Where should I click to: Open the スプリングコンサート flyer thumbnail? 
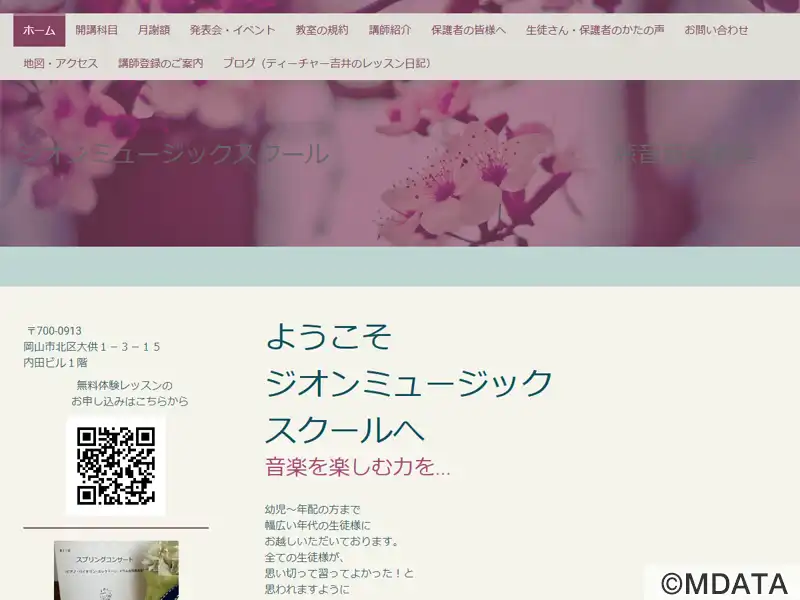pos(116,570)
